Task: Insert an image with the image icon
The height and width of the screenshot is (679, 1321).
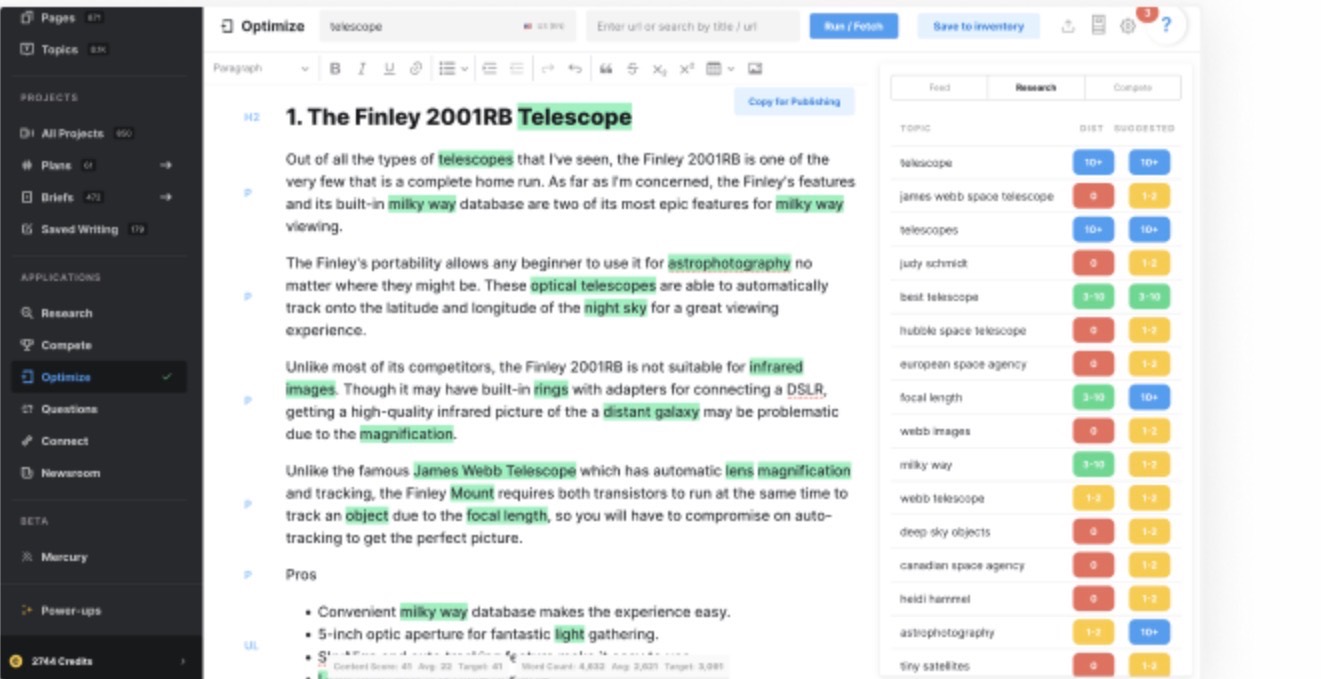Action: pos(755,69)
